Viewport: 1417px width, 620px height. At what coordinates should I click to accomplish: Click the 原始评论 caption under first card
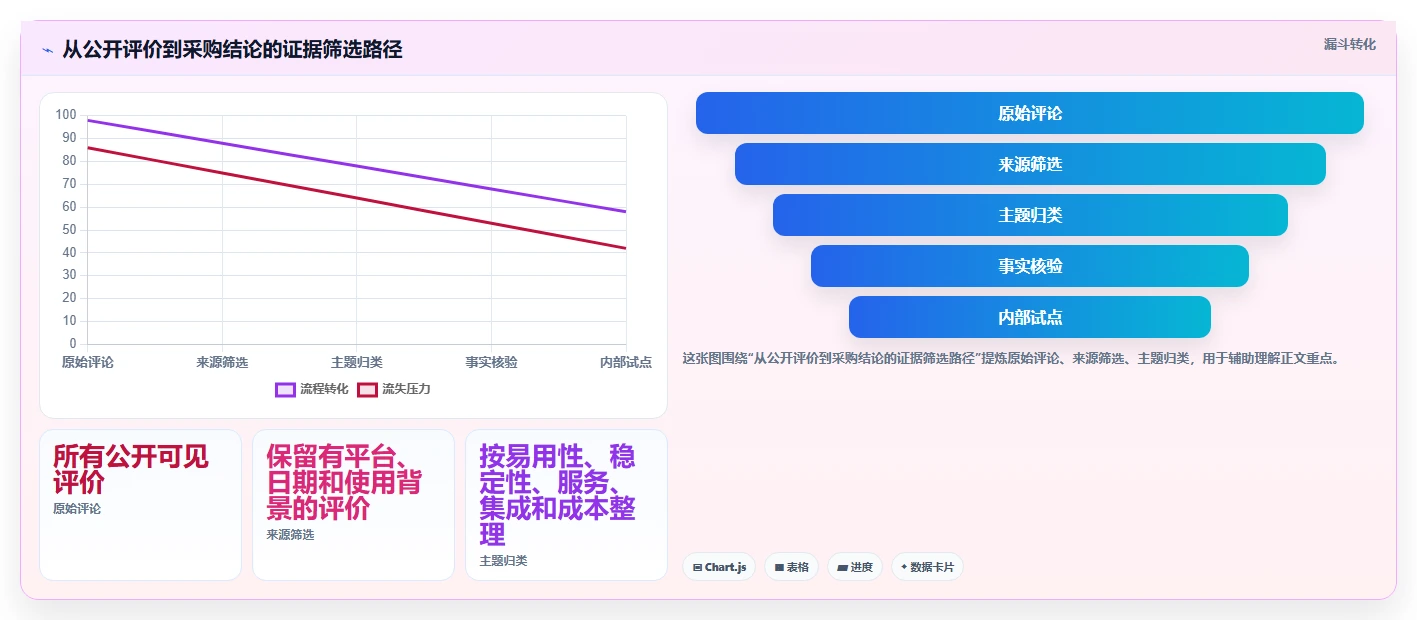(x=77, y=509)
